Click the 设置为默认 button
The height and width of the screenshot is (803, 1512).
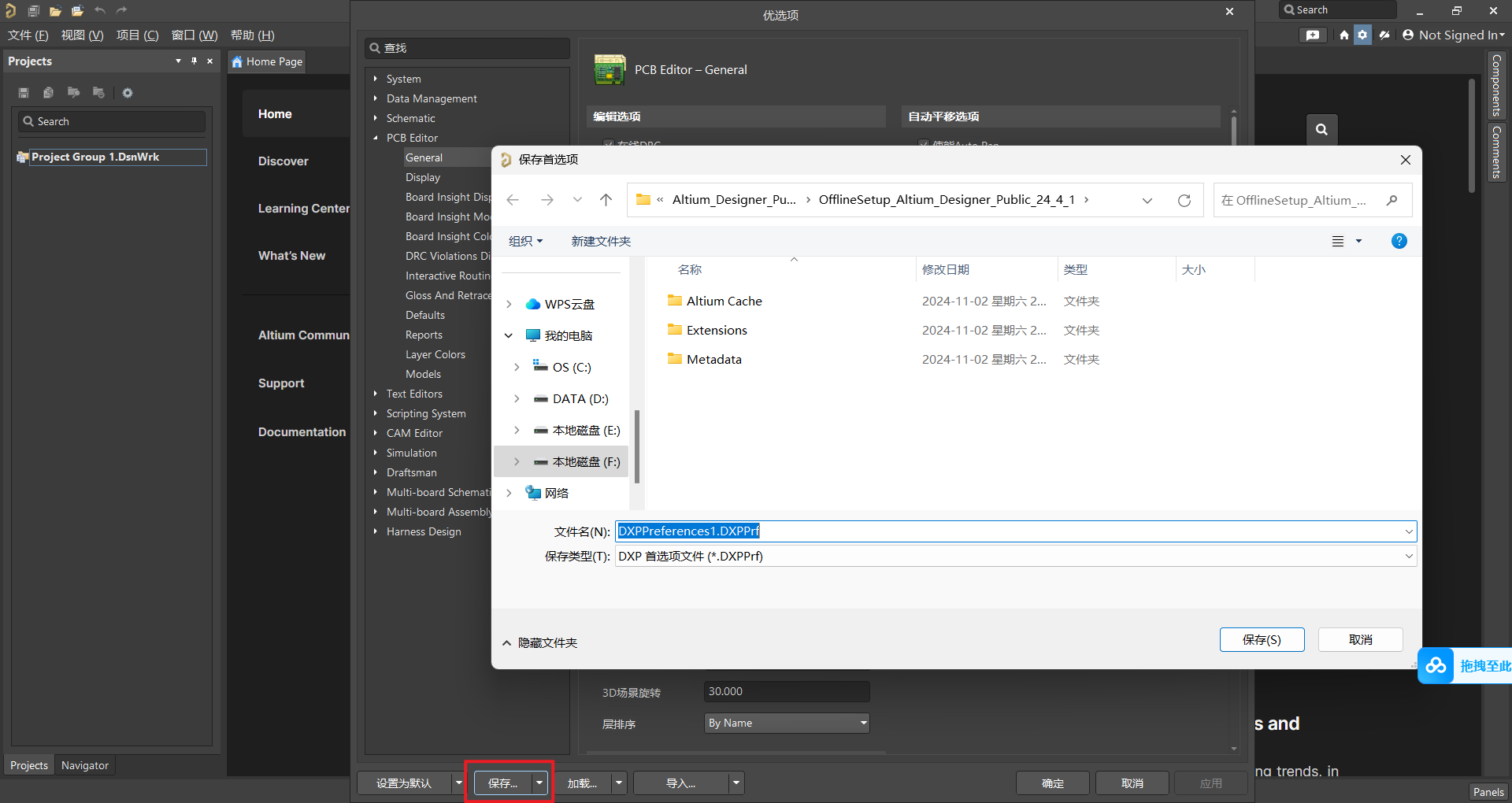pos(404,783)
